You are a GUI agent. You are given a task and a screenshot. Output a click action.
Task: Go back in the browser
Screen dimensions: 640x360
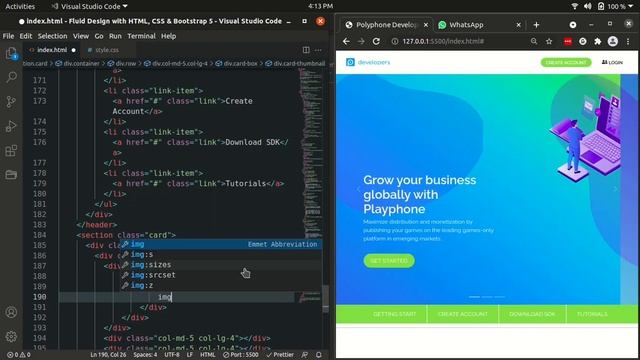(346, 41)
